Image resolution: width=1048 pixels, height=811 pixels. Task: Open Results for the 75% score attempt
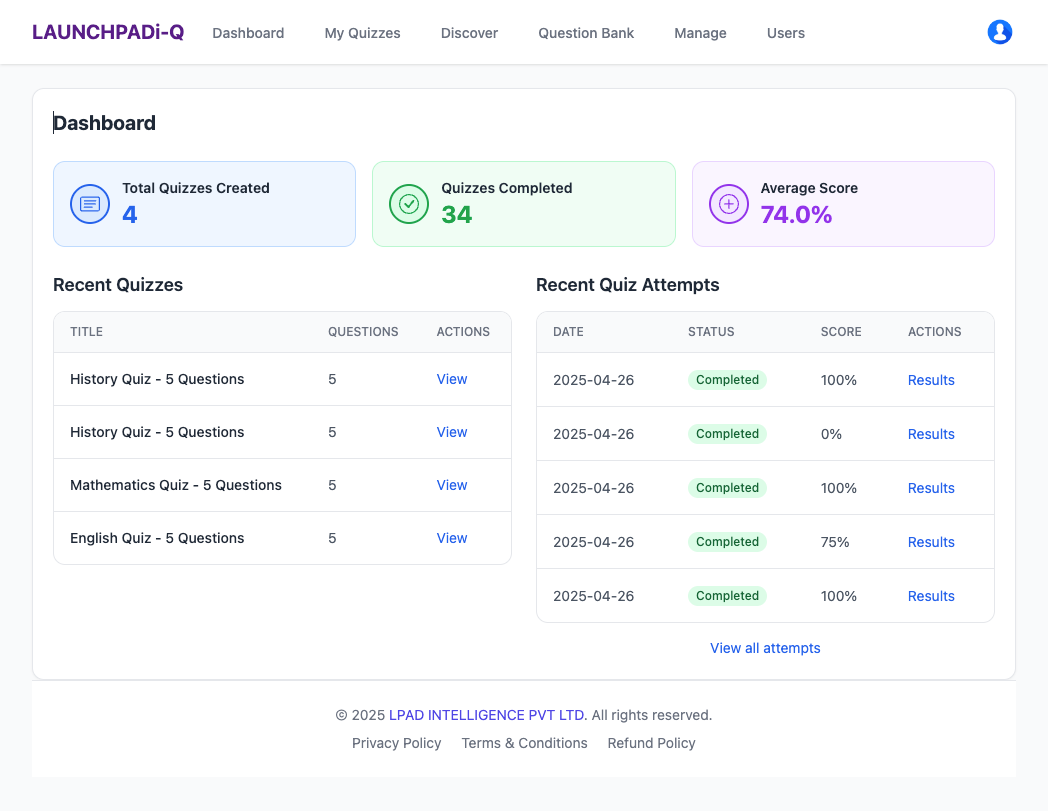pyautogui.click(x=931, y=542)
